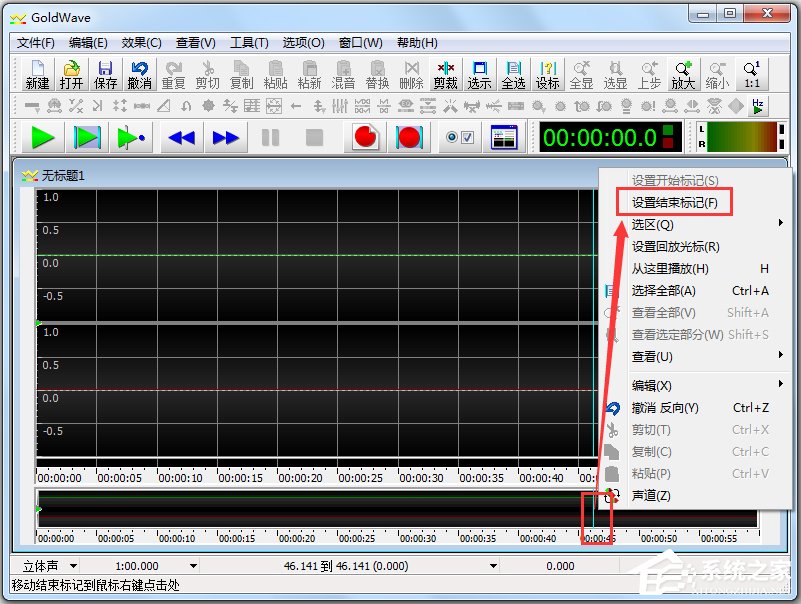This screenshot has width=801, height=604.
Task: Click the 剪裁 (Trim) toolbar icon
Action: (445, 75)
